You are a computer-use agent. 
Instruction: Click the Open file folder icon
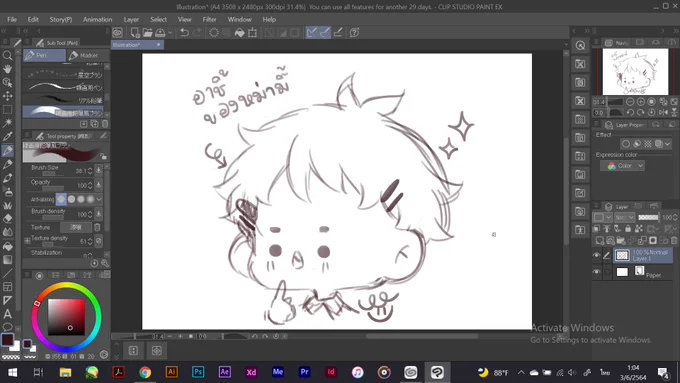(147, 33)
